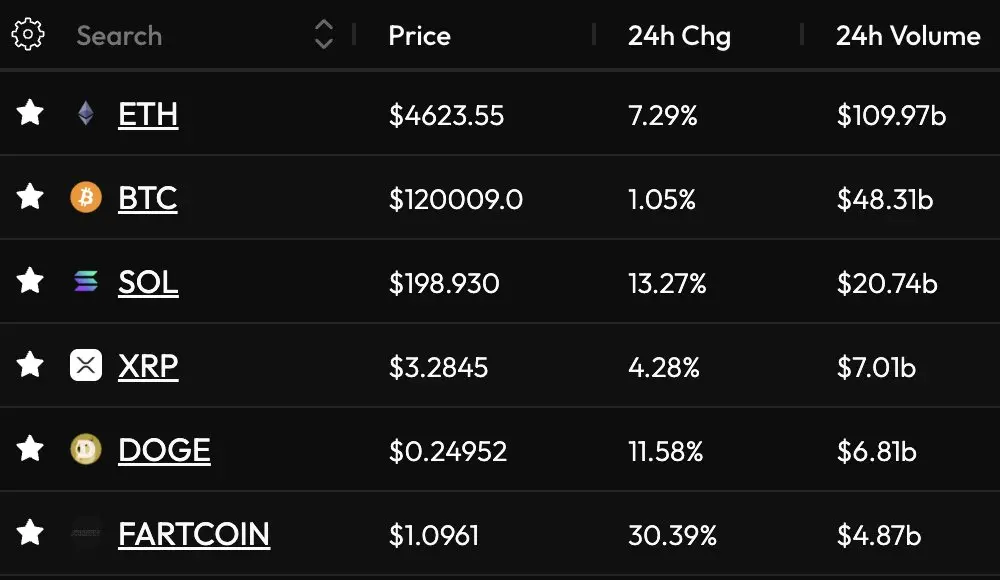Unfavorite BTC with its star
The width and height of the screenshot is (1000, 580).
pyautogui.click(x=30, y=197)
